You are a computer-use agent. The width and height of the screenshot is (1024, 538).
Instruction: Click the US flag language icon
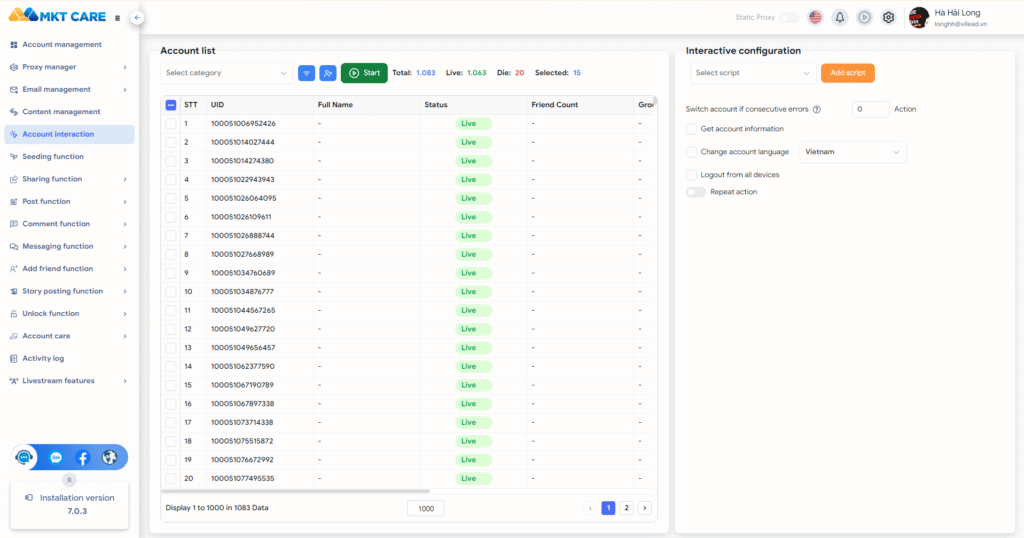[x=815, y=17]
